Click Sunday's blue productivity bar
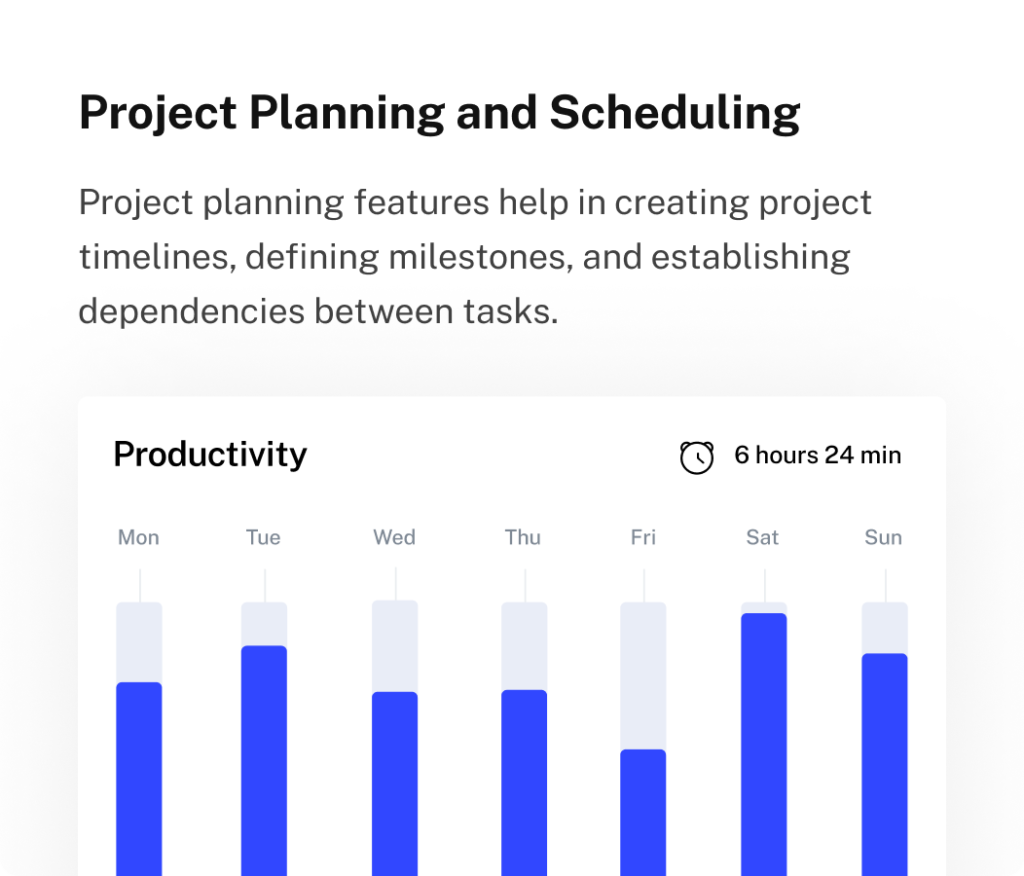This screenshot has height=876, width=1024. coord(884,764)
